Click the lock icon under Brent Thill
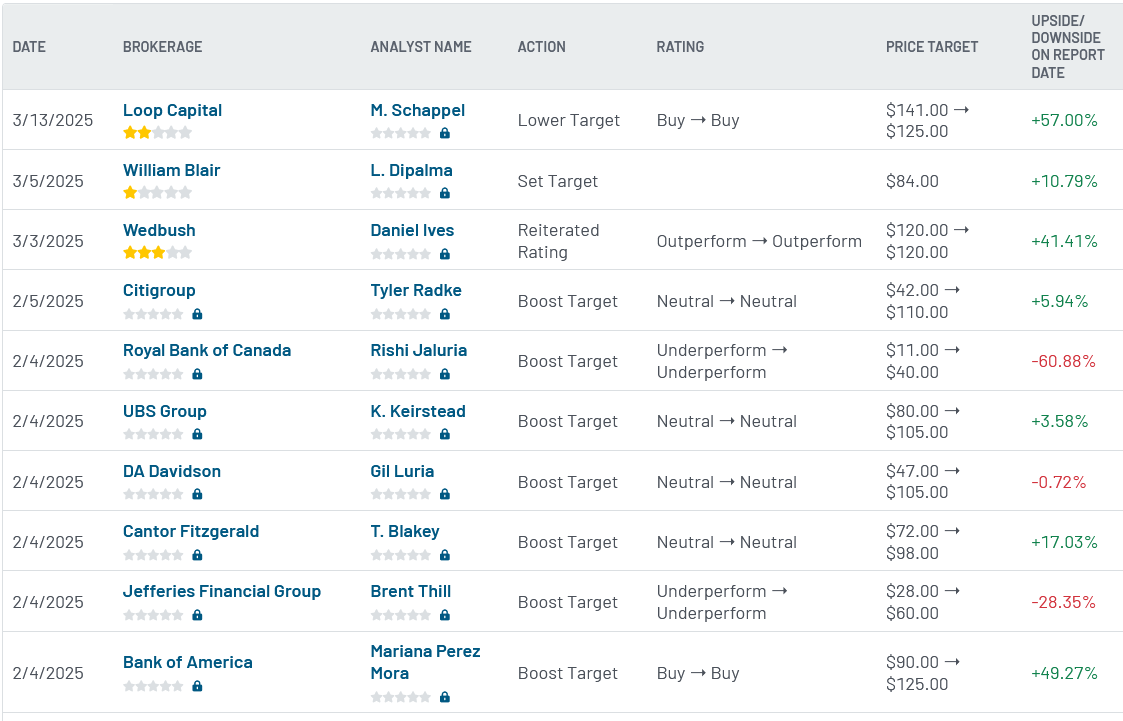Image resolution: width=1123 pixels, height=721 pixels. pyautogui.click(x=445, y=615)
